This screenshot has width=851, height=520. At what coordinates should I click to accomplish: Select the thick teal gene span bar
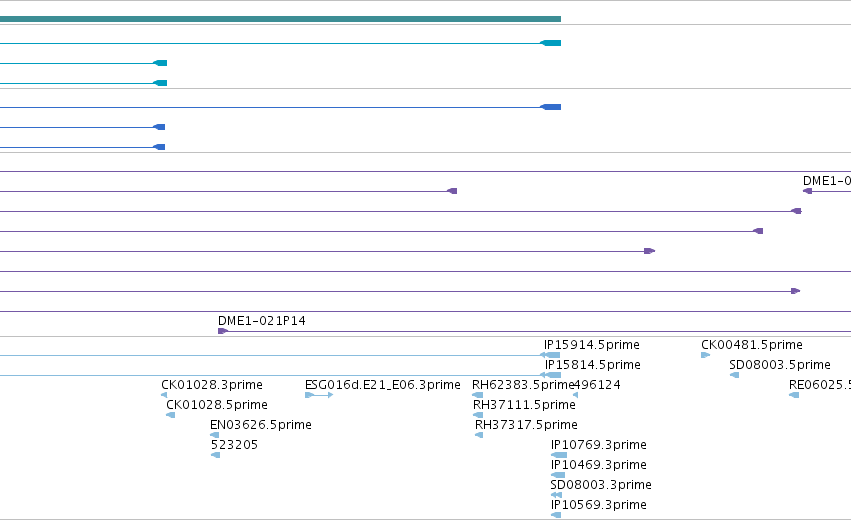[x=280, y=19]
